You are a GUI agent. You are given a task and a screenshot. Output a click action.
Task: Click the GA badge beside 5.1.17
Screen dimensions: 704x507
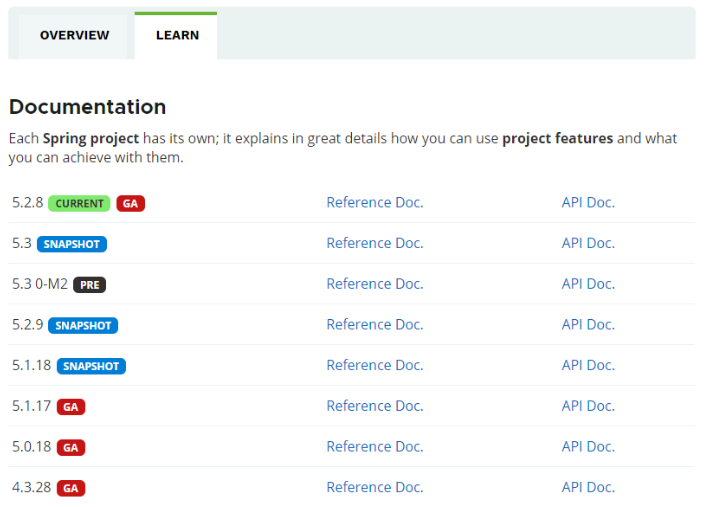(x=71, y=407)
